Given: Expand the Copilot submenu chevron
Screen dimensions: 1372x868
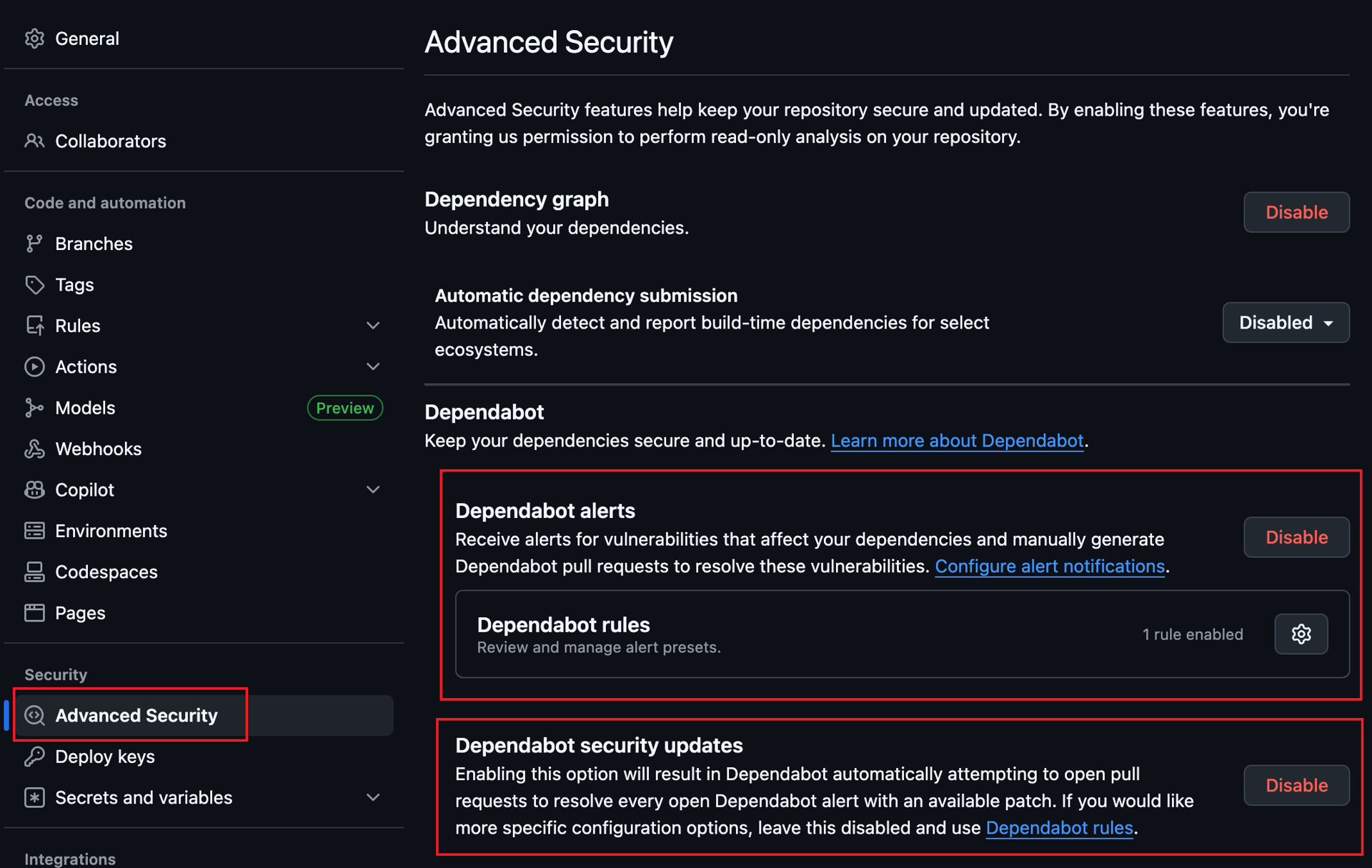Looking at the screenshot, I should [373, 490].
